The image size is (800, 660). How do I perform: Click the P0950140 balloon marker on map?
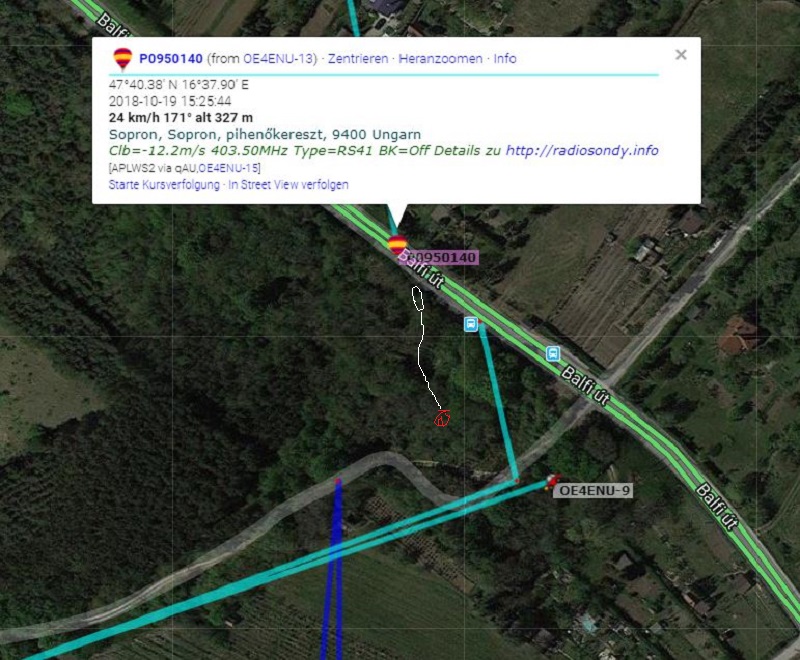click(x=397, y=245)
